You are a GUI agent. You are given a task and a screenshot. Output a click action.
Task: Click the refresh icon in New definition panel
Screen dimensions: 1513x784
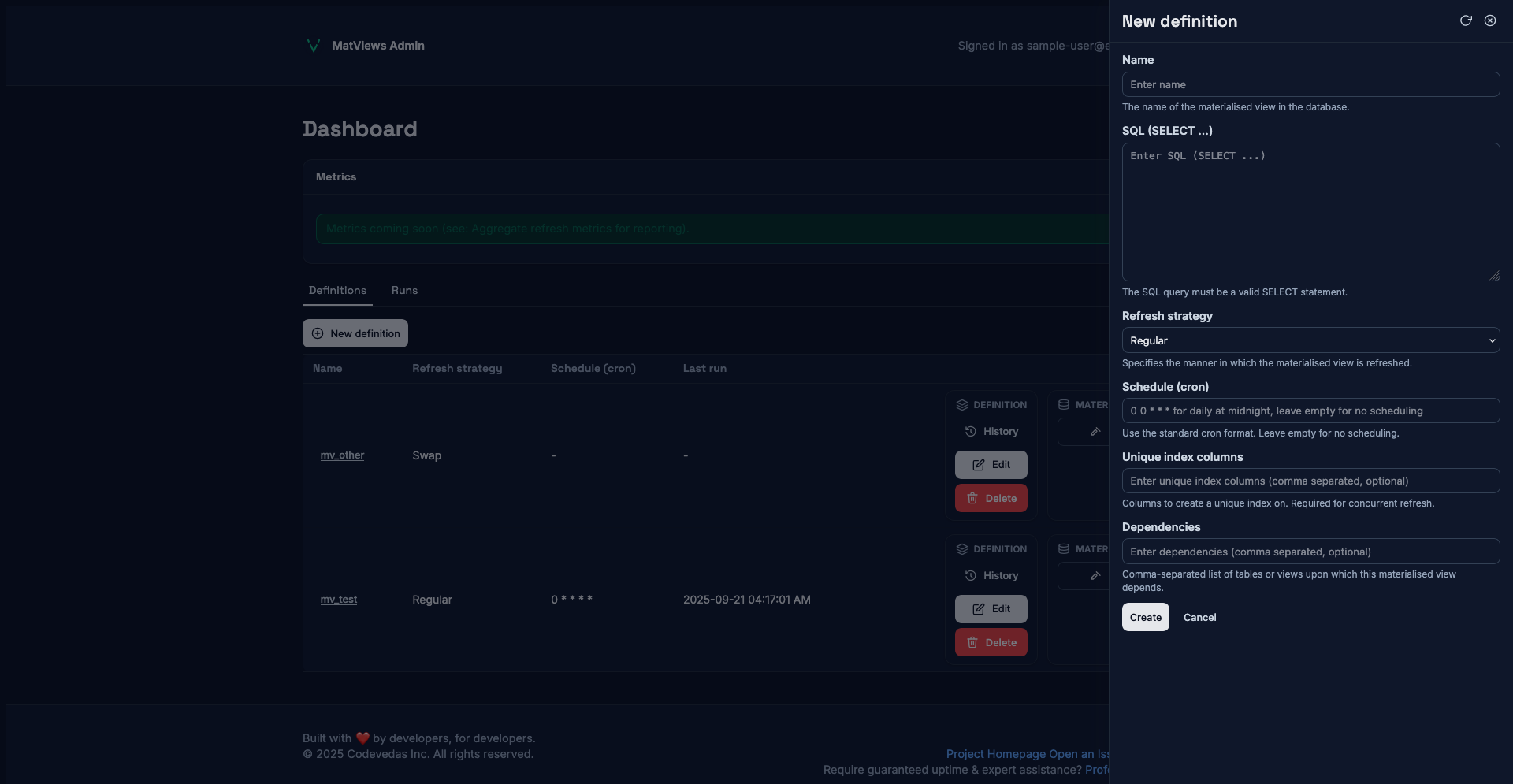[x=1466, y=21]
